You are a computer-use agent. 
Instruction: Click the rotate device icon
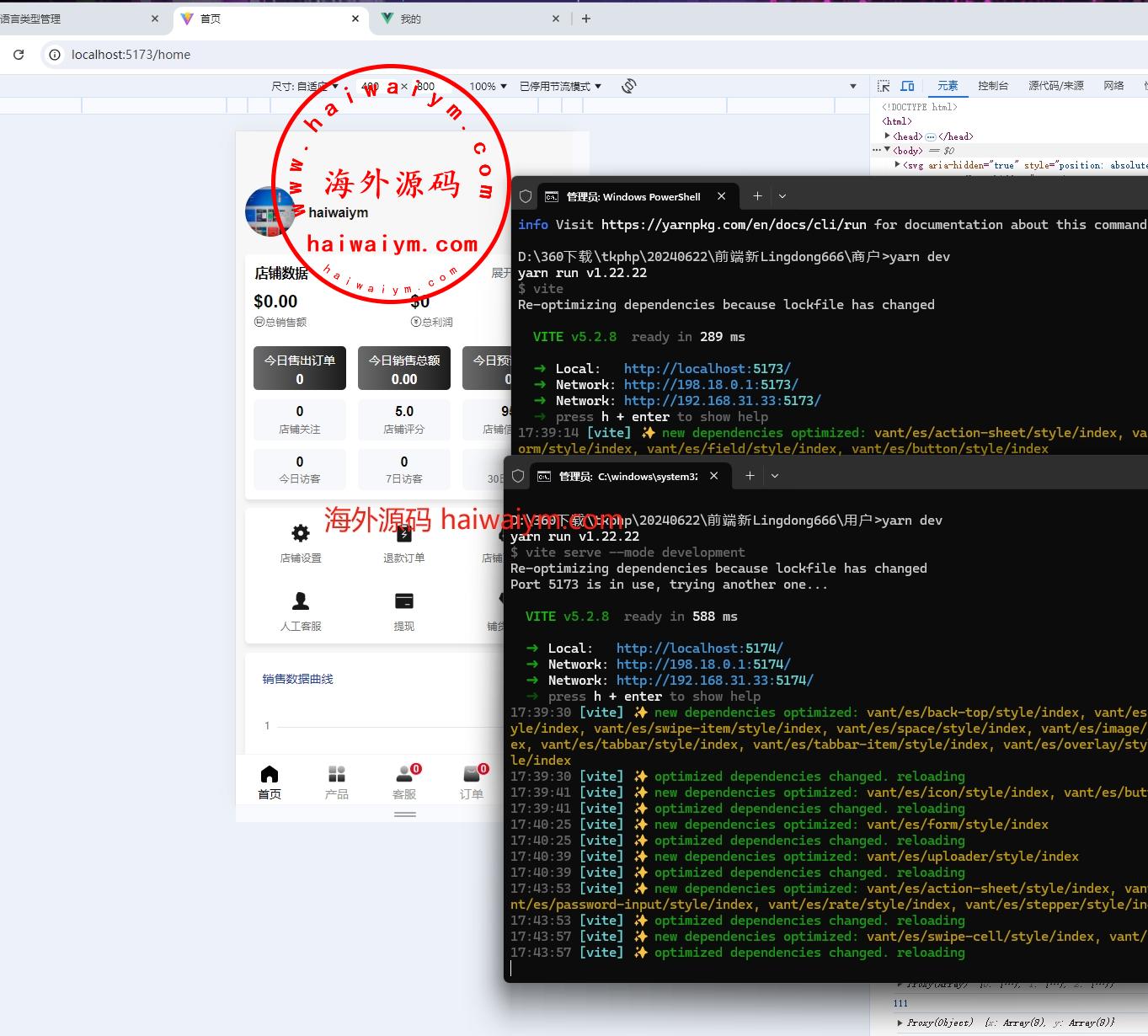pos(628,86)
